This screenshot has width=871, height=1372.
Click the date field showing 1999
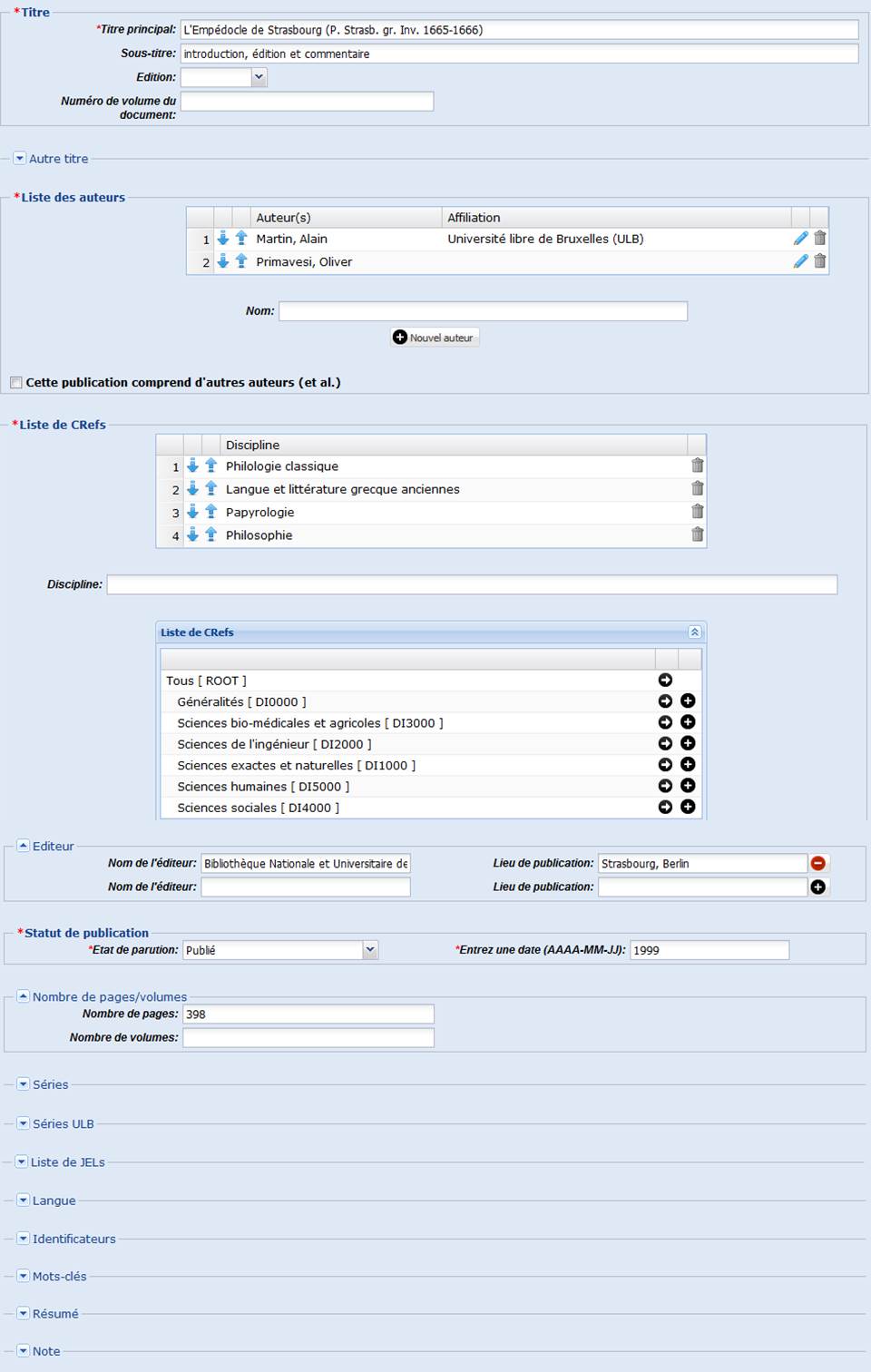(710, 950)
